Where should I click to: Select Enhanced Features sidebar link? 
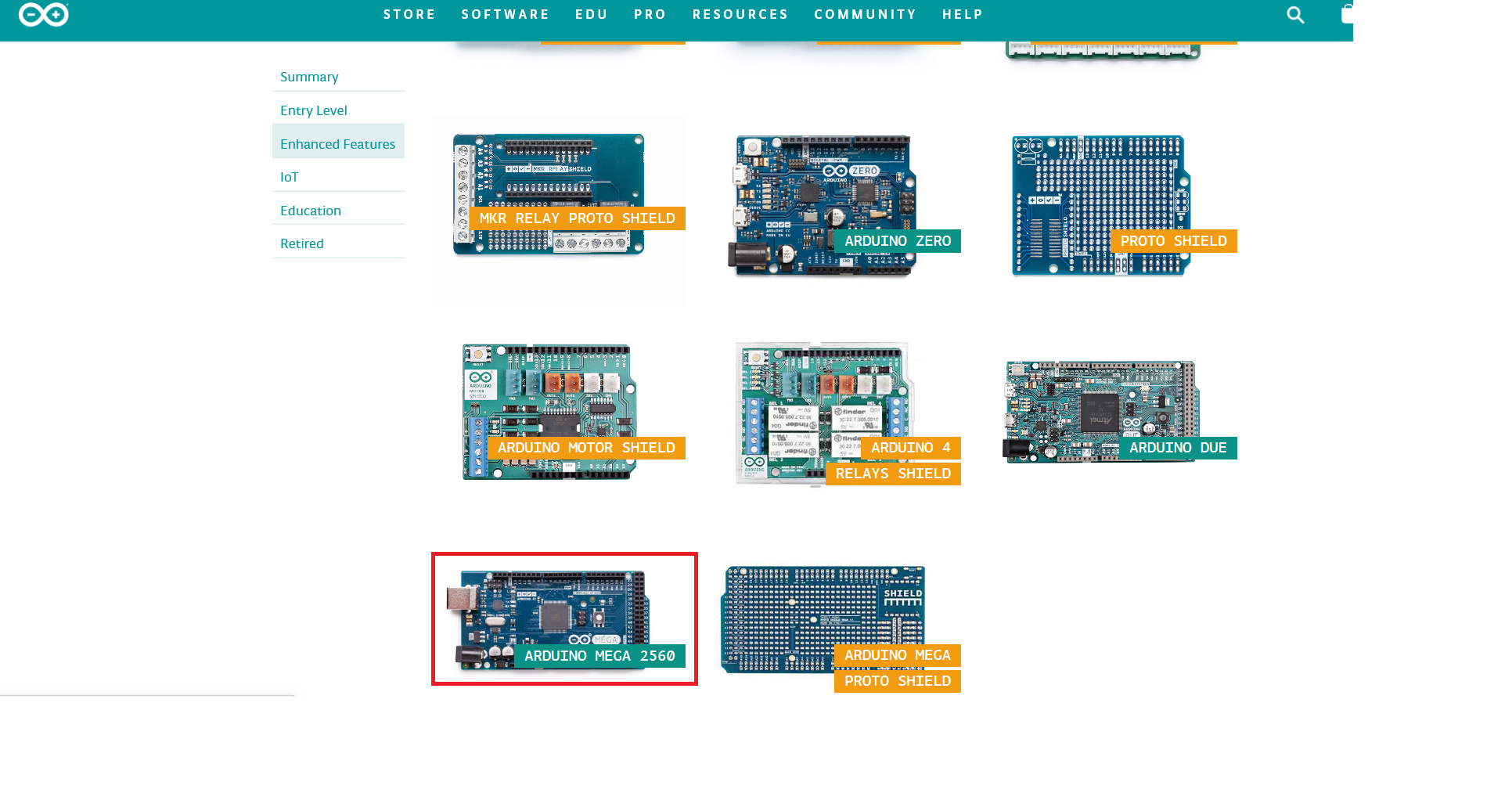tap(338, 144)
